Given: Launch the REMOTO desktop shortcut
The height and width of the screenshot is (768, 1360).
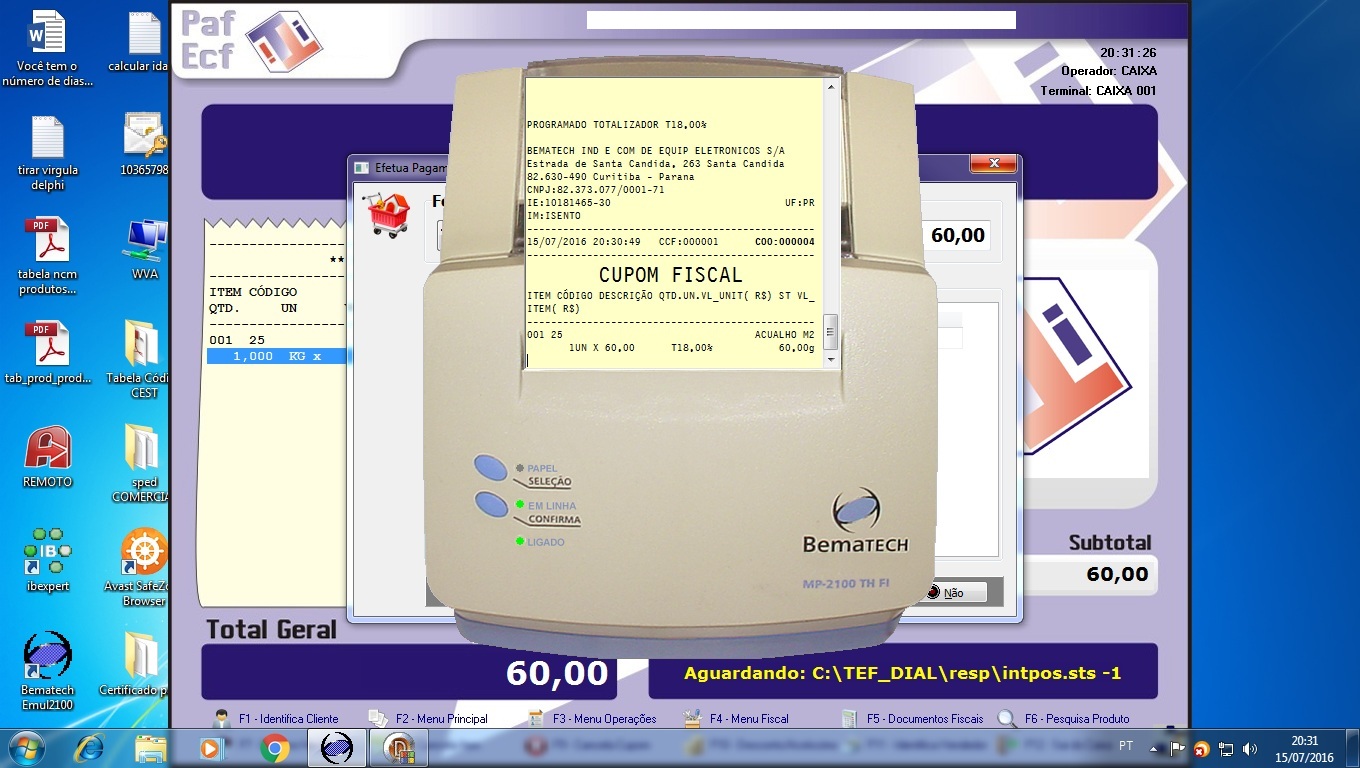Looking at the screenshot, I should (x=47, y=457).
